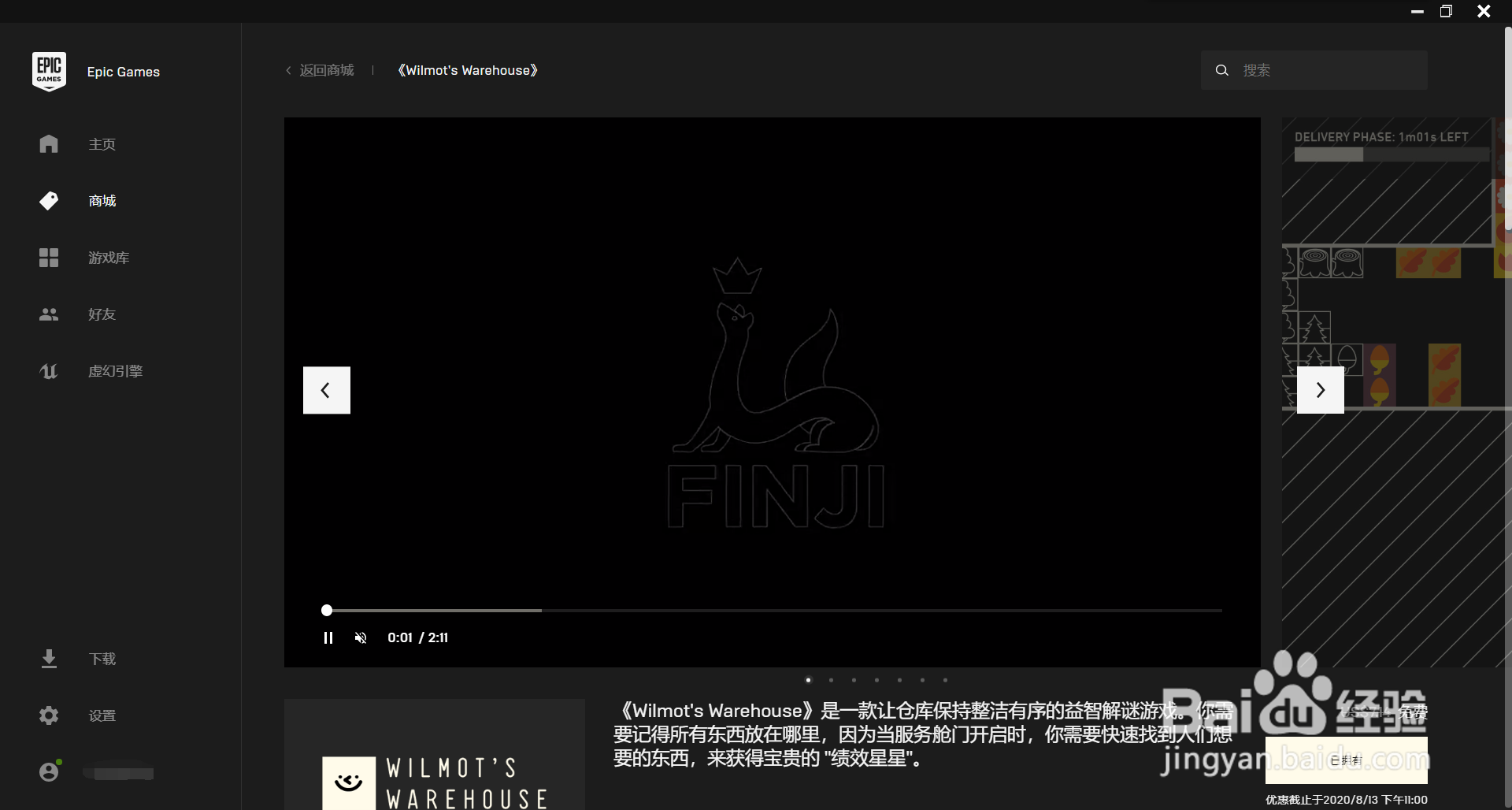This screenshot has width=1512, height=810.
Task: Minimize the Epic Games launcher window
Action: pos(1417,11)
